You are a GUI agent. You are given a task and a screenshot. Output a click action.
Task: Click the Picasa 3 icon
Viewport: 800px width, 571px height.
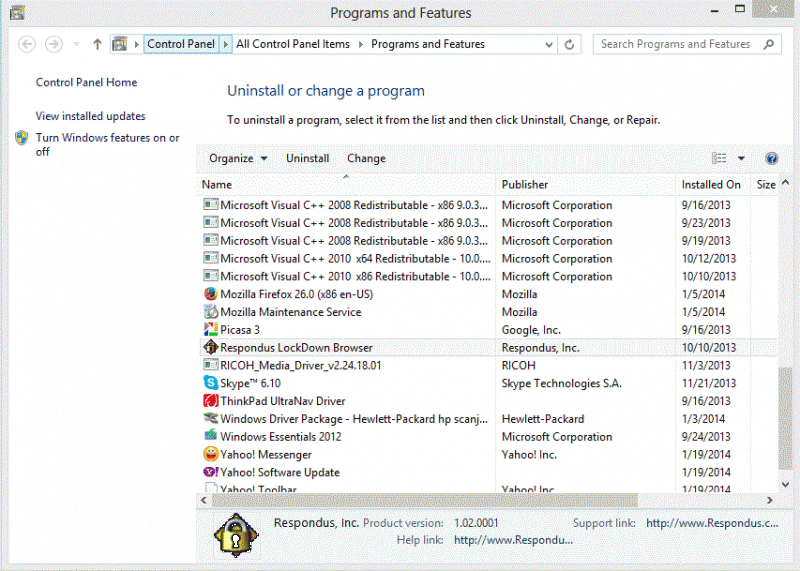coord(210,330)
